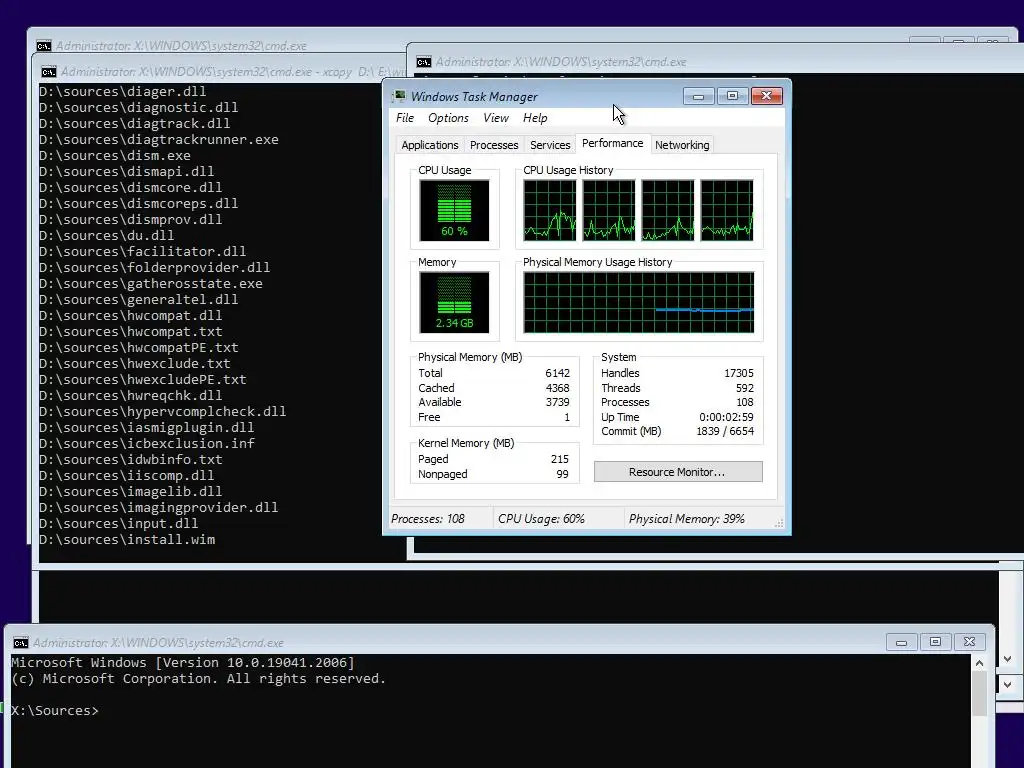This screenshot has width=1024, height=768.
Task: Click the second CPU Usage History graph
Action: [609, 210]
